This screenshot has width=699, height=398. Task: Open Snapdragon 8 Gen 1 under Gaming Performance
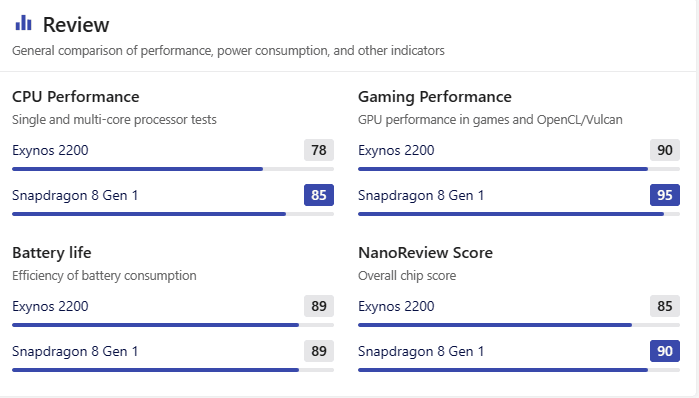tap(421, 195)
